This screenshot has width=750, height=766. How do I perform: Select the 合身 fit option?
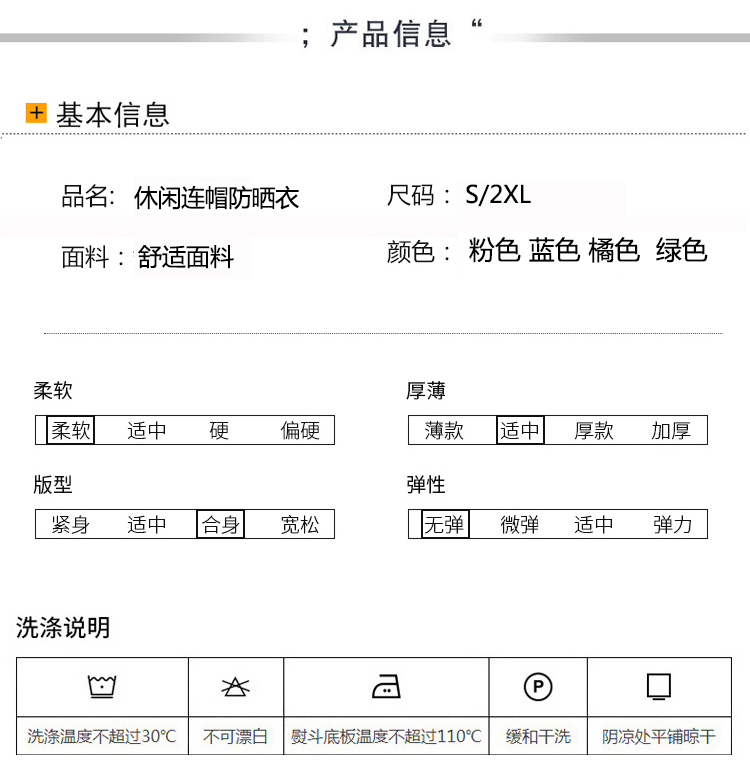tap(221, 524)
